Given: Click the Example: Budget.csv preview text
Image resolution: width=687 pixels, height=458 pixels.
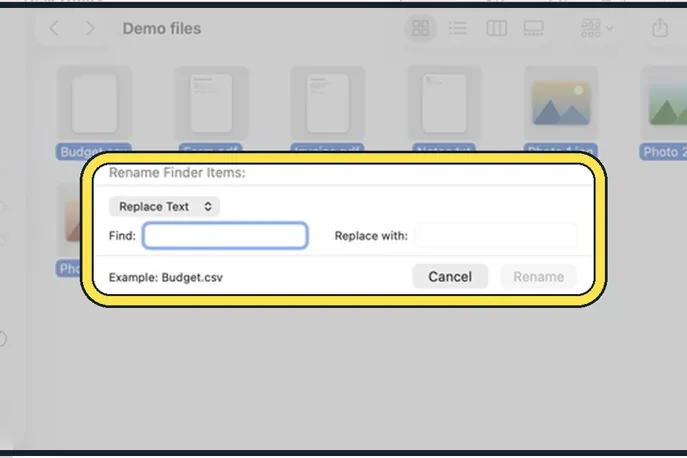Looking at the screenshot, I should [166, 277].
